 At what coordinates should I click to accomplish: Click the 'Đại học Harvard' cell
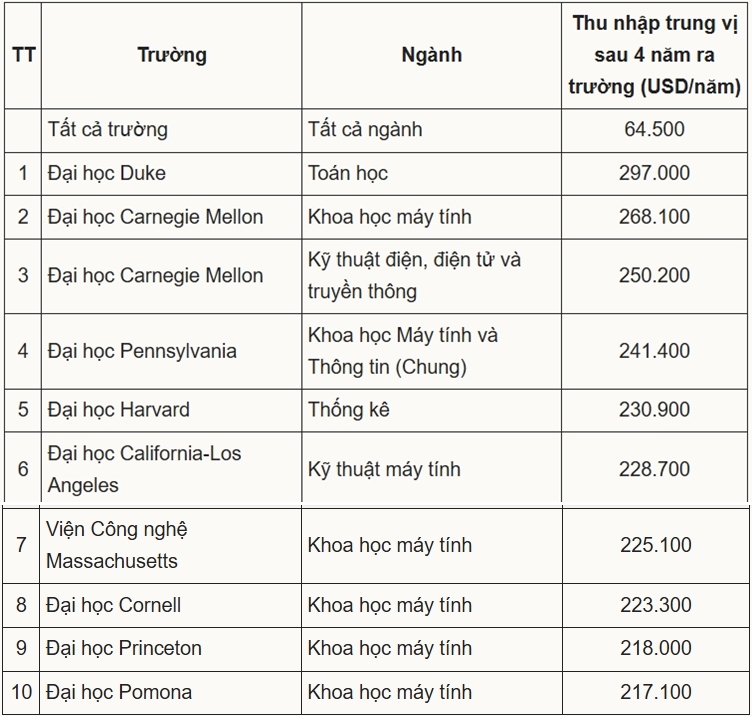[x=172, y=410]
